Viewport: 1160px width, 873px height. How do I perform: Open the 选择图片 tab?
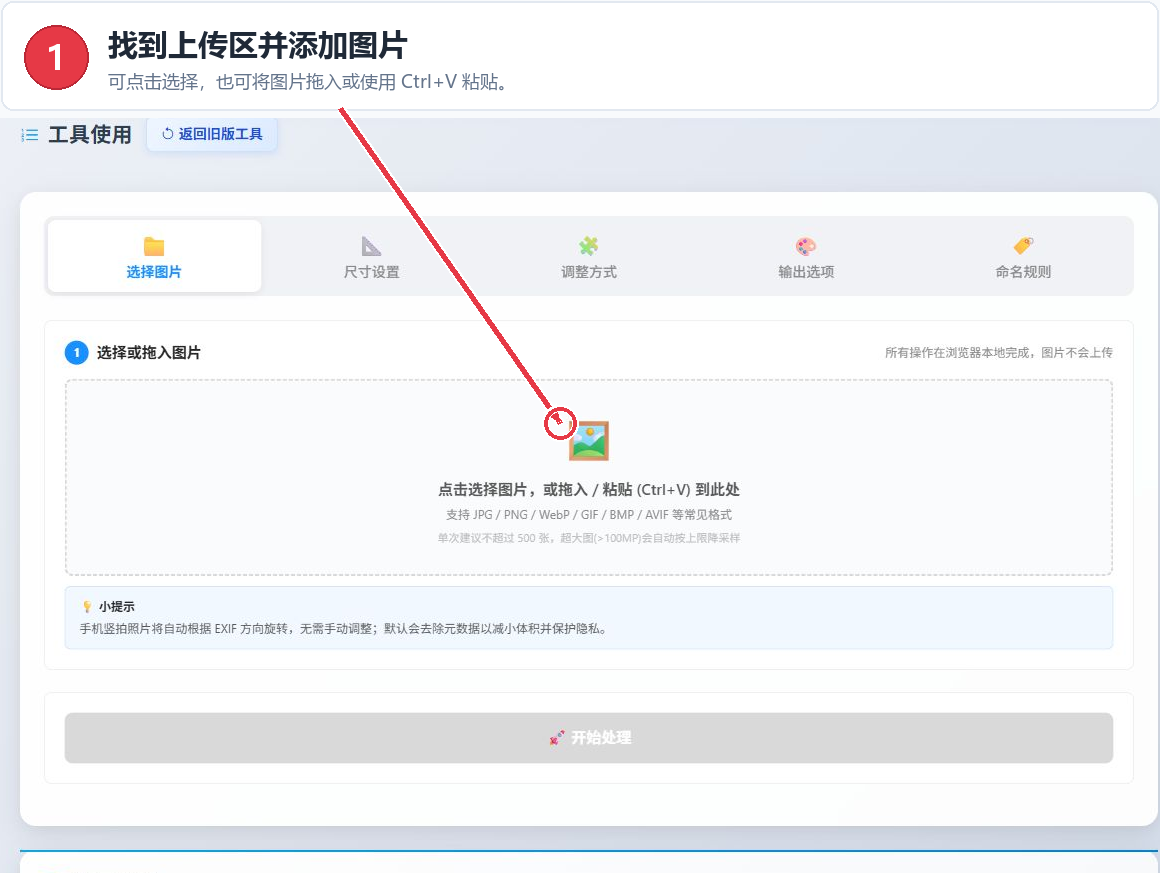point(154,257)
